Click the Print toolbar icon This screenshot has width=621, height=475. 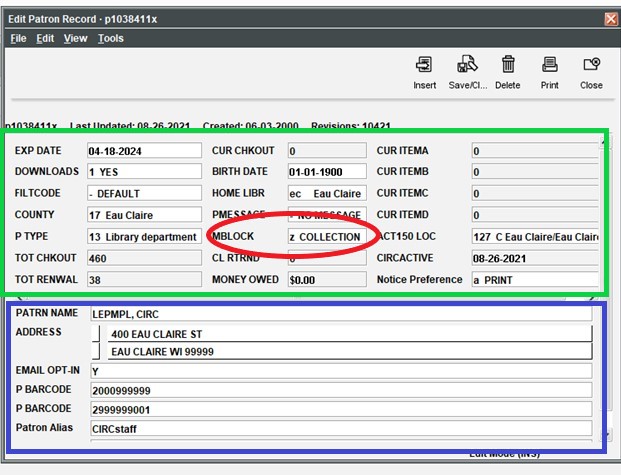pyautogui.click(x=550, y=65)
